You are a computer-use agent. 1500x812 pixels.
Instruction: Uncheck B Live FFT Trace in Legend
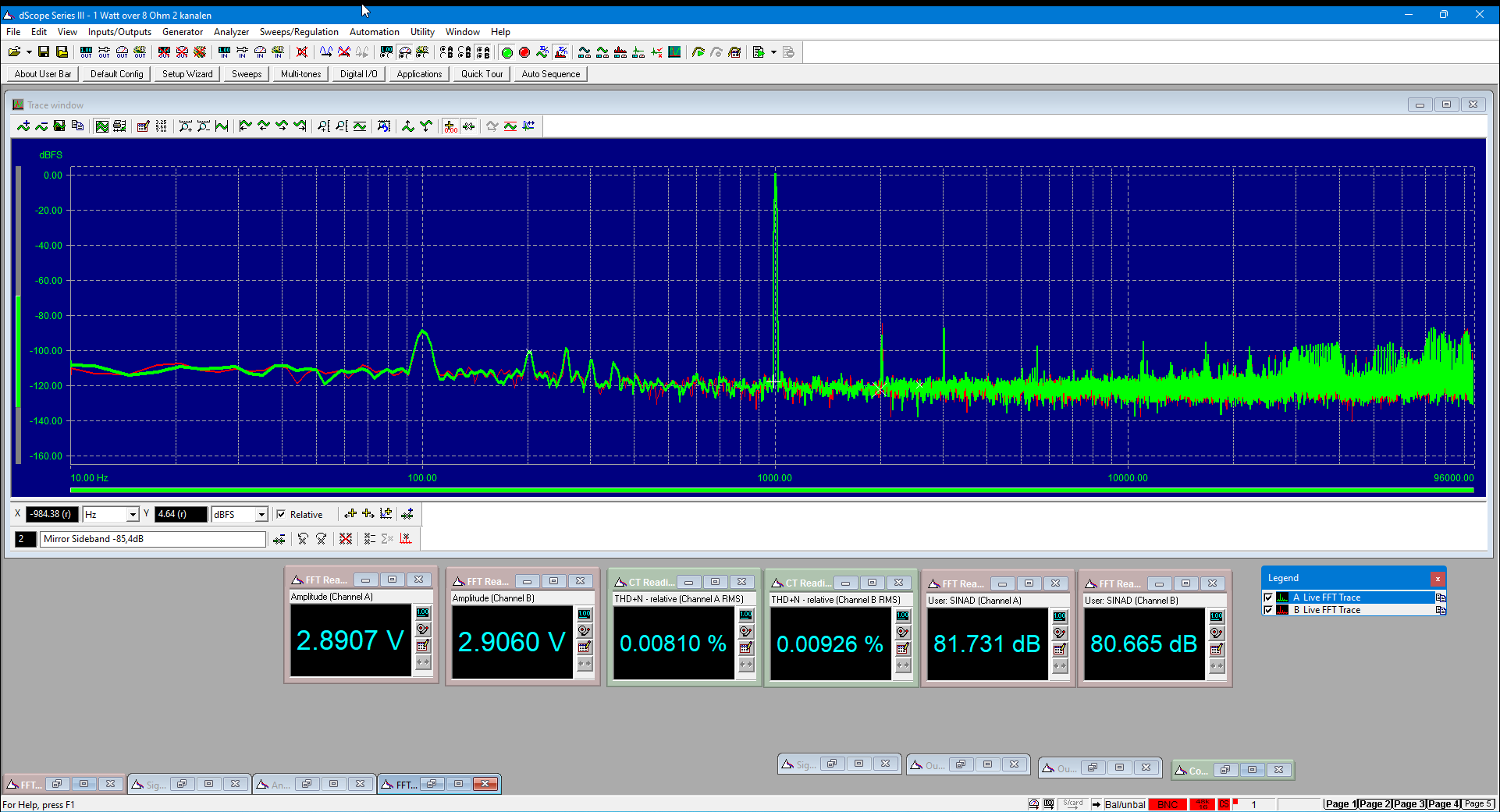(x=1268, y=610)
